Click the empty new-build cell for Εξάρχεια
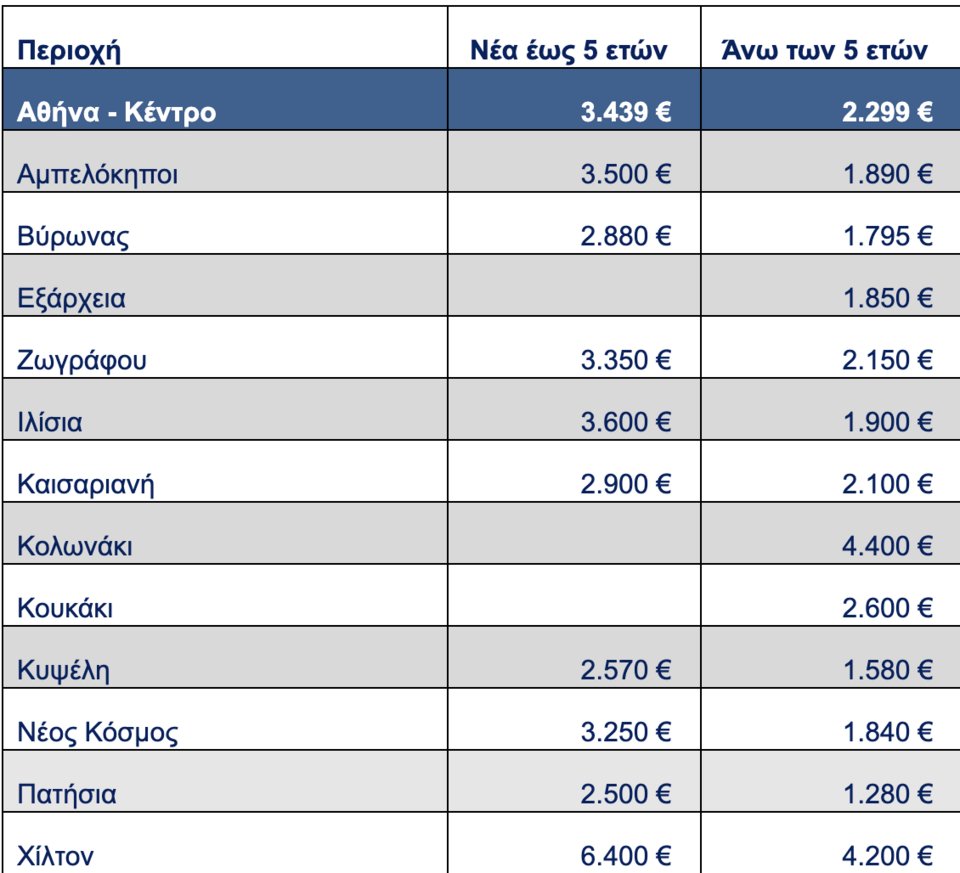 point(568,298)
